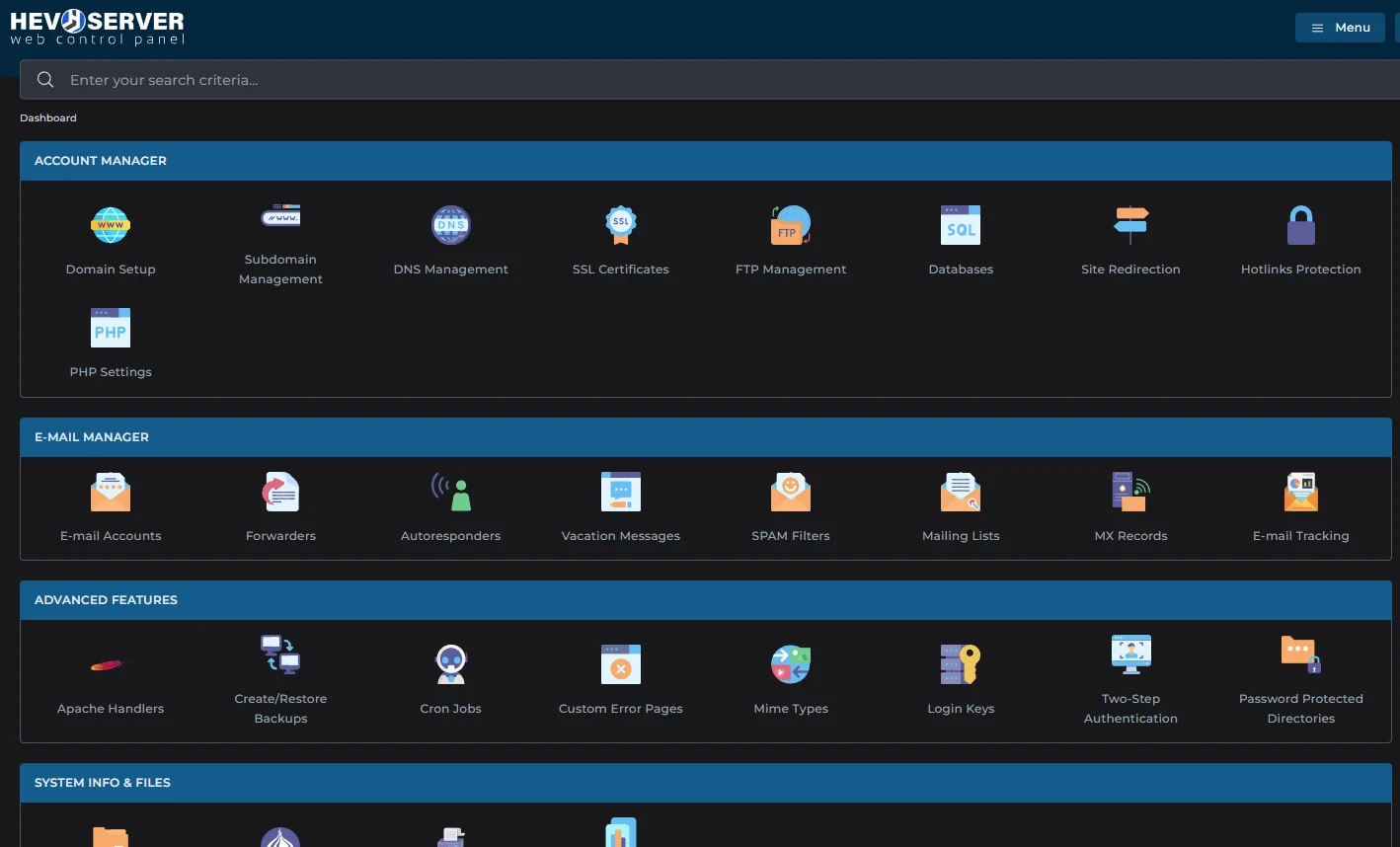Focus the search criteria input field
The image size is (1400, 847).
(x=691, y=80)
